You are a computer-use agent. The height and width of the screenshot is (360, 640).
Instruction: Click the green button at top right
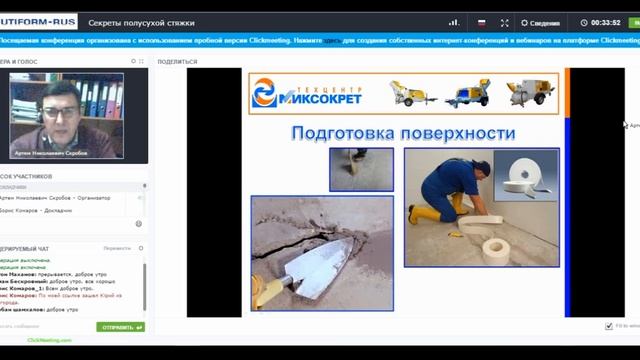(635, 23)
